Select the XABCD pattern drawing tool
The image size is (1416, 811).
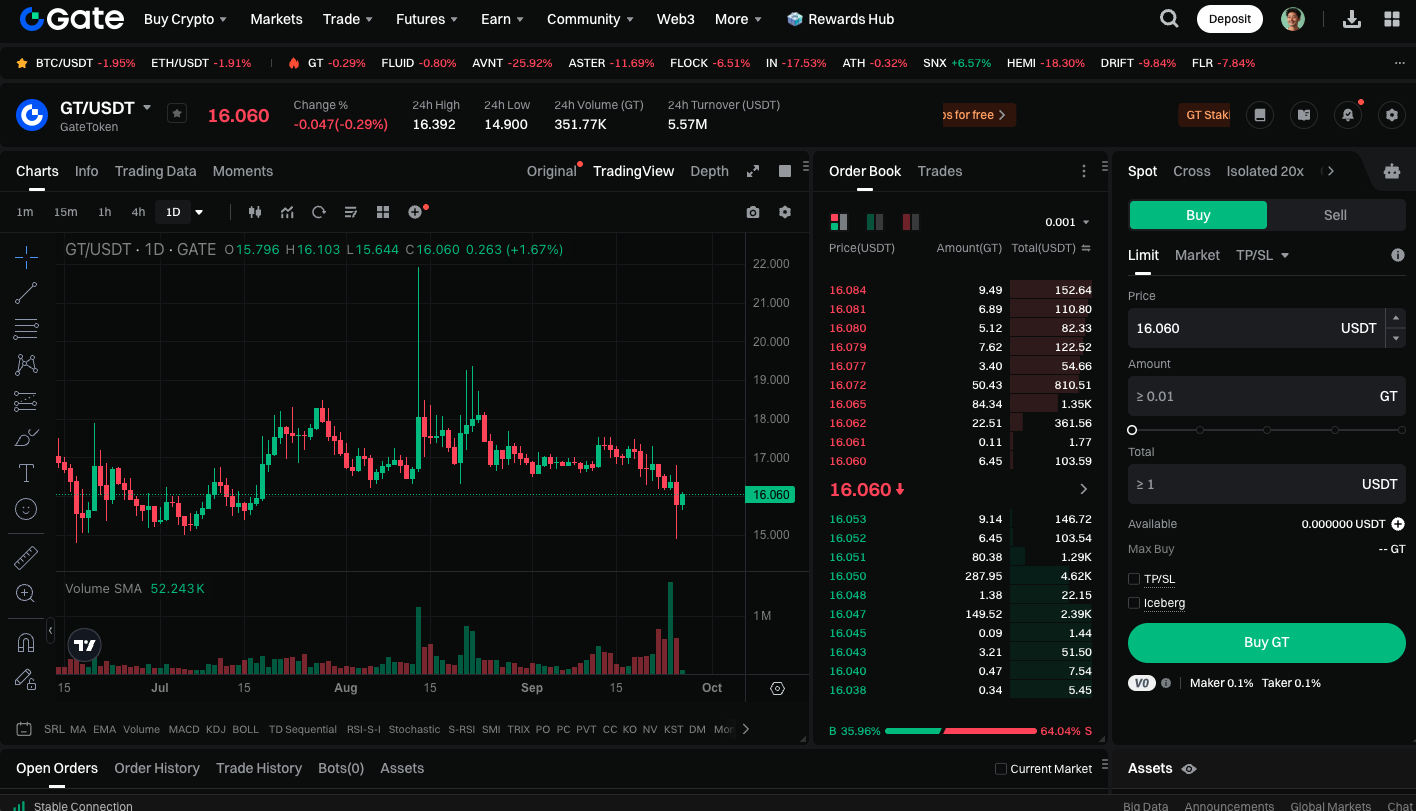pos(26,365)
